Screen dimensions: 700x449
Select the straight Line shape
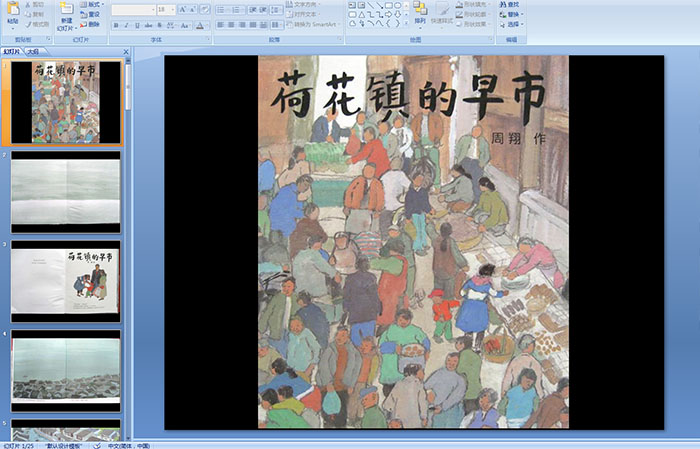coord(371,5)
